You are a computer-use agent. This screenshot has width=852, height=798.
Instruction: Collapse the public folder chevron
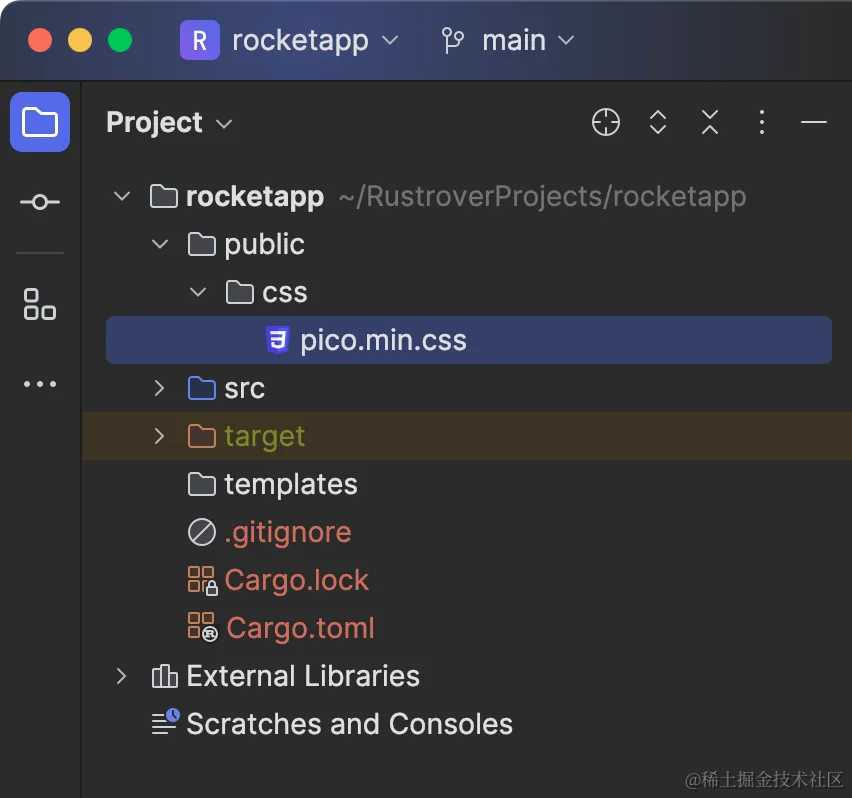tap(160, 244)
